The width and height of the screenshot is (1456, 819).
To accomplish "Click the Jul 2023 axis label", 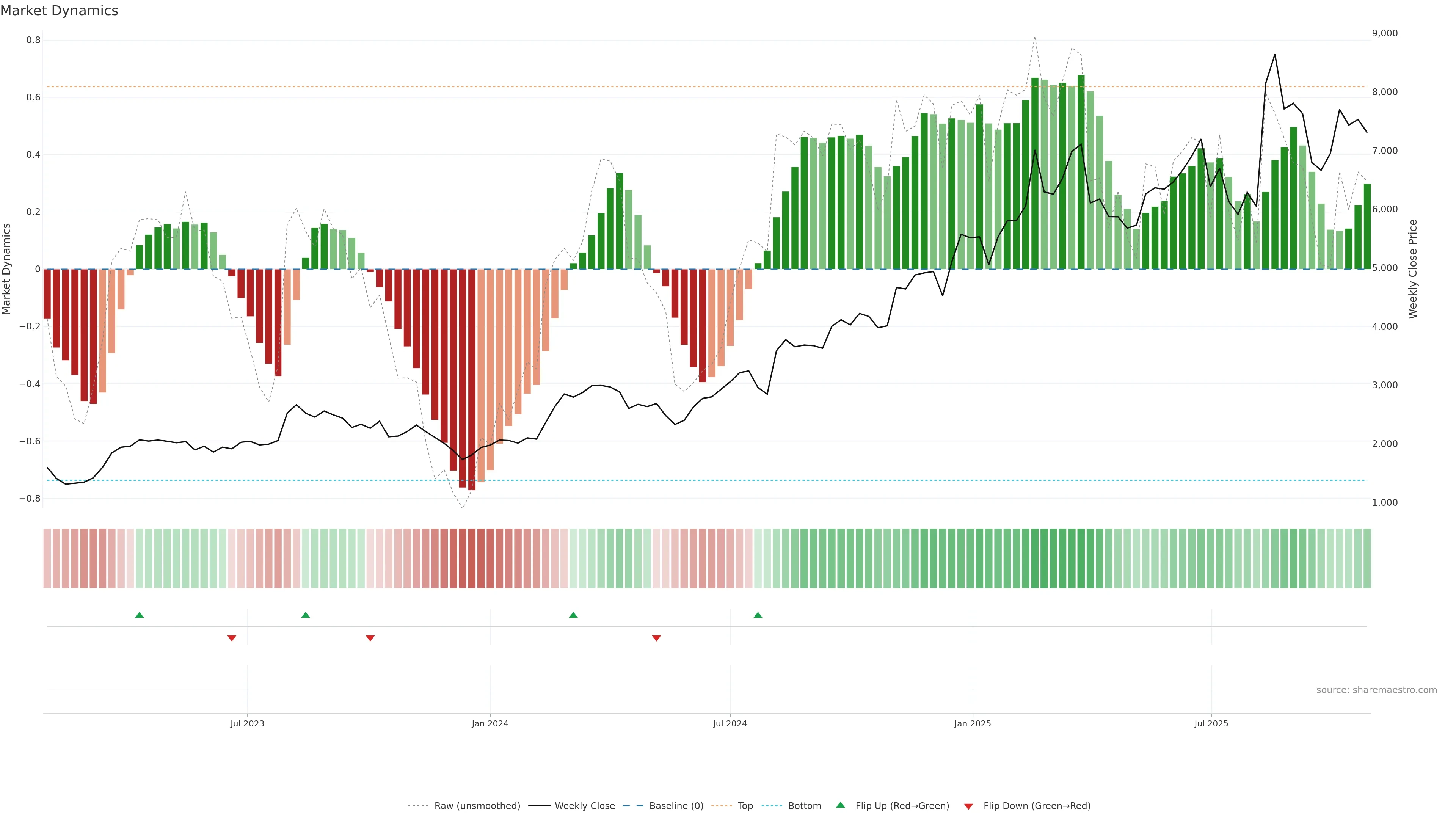I will click(x=247, y=723).
